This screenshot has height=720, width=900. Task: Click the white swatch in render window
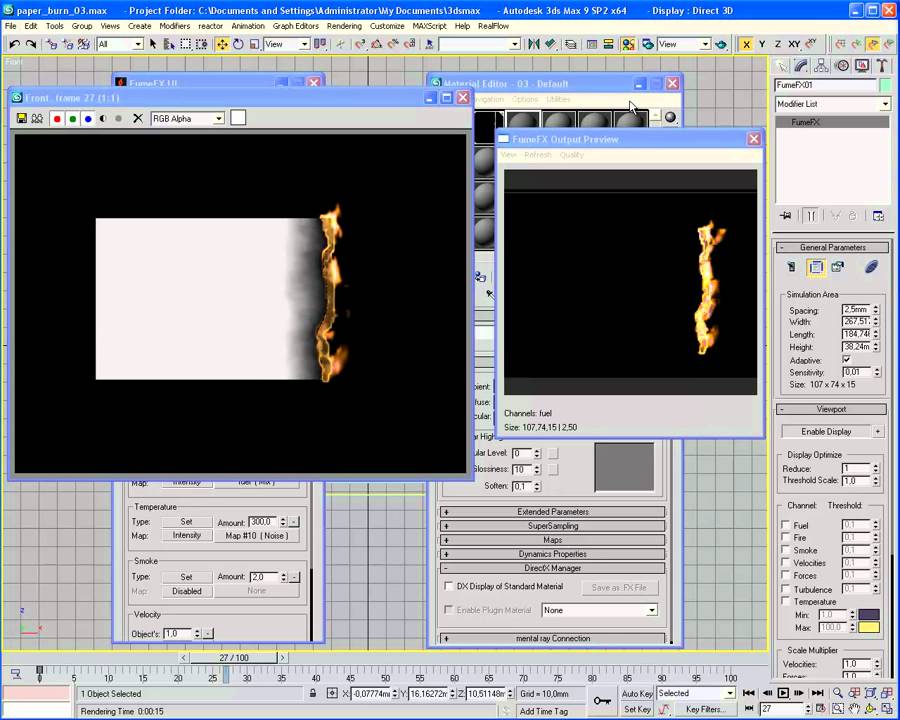[238, 118]
